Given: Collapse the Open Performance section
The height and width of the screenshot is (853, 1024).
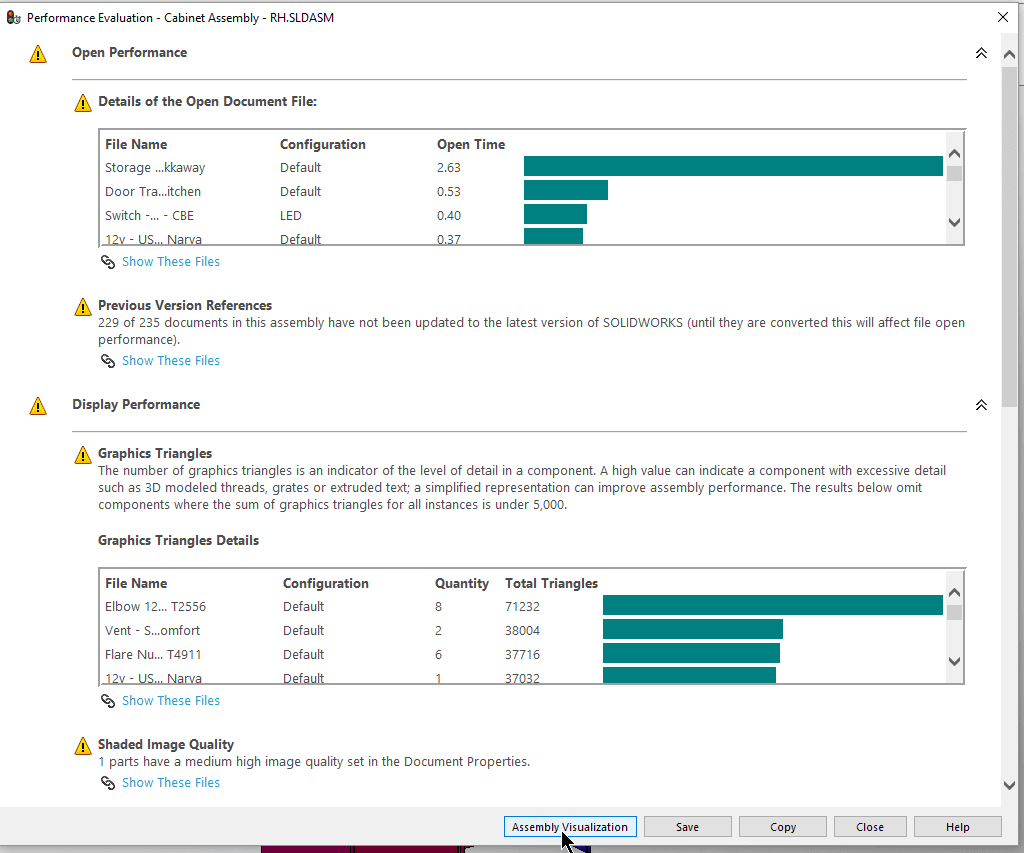Looking at the screenshot, I should 981,53.
